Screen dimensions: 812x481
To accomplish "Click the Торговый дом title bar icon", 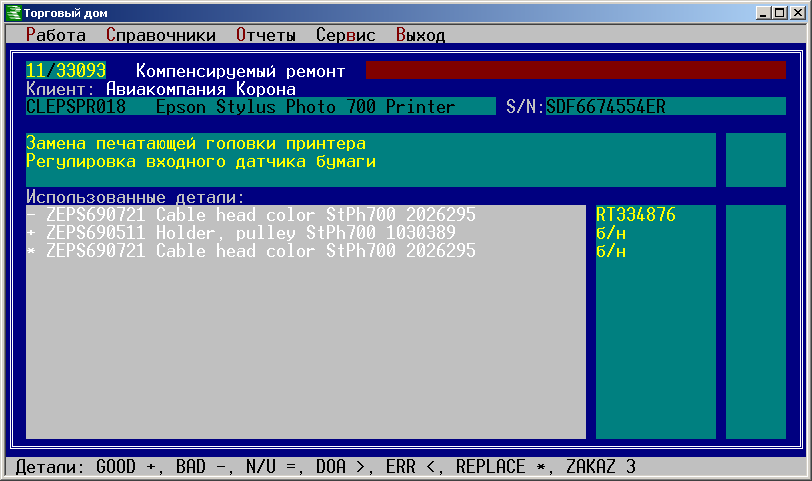I will point(13,13).
